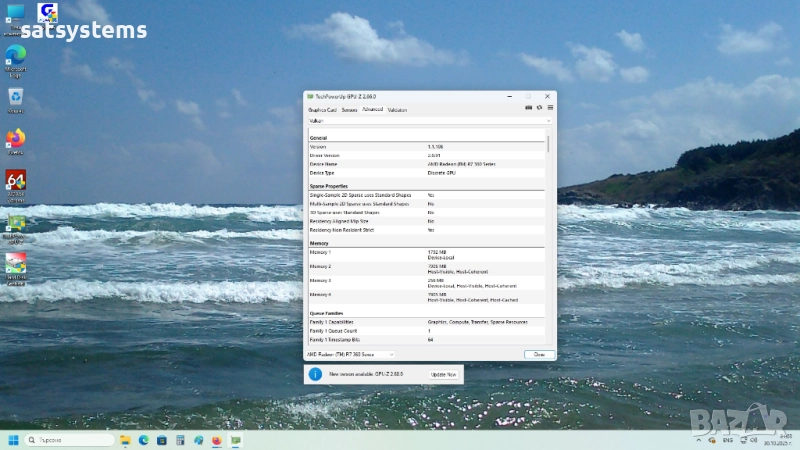Open the Firefox desktop shortcut
This screenshot has width=800, height=450.
16,140
